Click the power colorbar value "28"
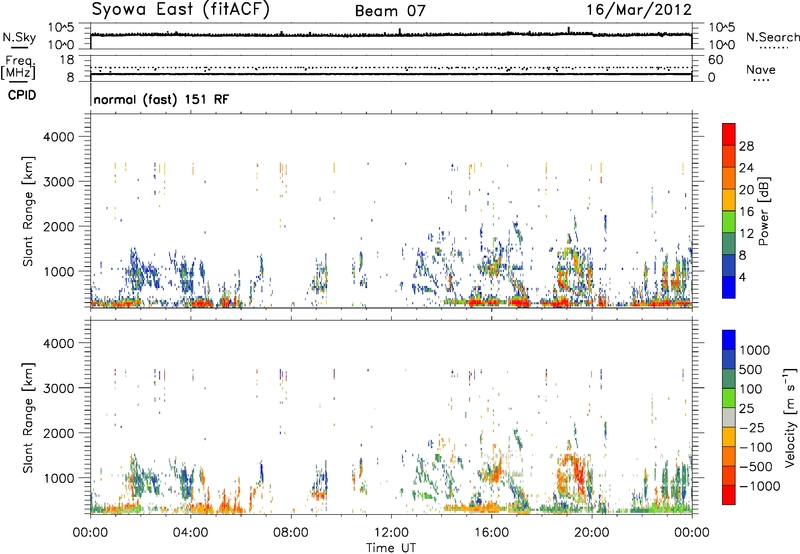 (746, 146)
